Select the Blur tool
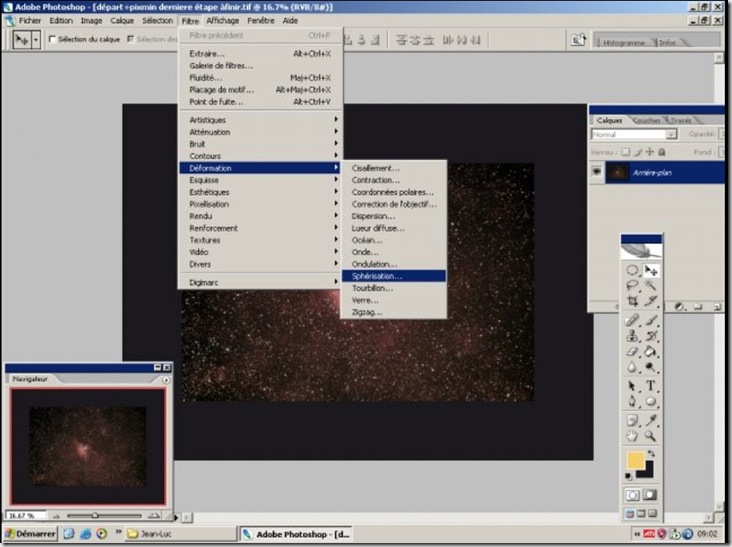The image size is (732, 547). click(633, 367)
